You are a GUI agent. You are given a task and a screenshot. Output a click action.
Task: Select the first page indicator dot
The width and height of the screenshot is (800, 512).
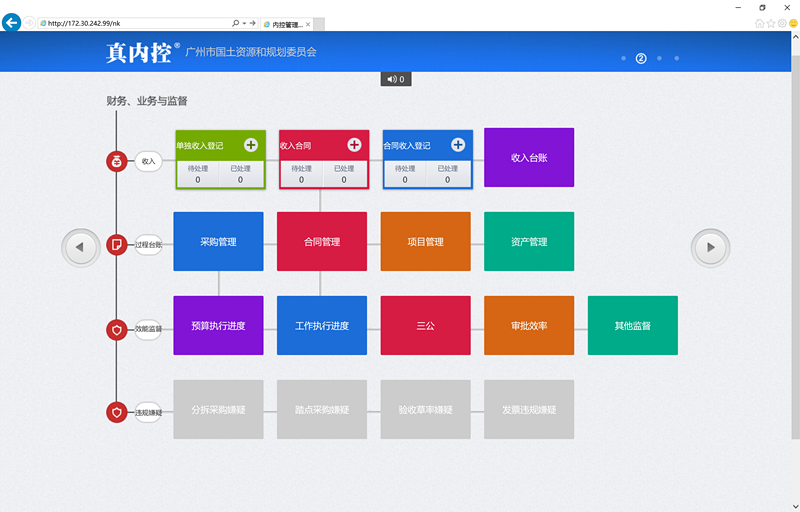[x=623, y=58]
